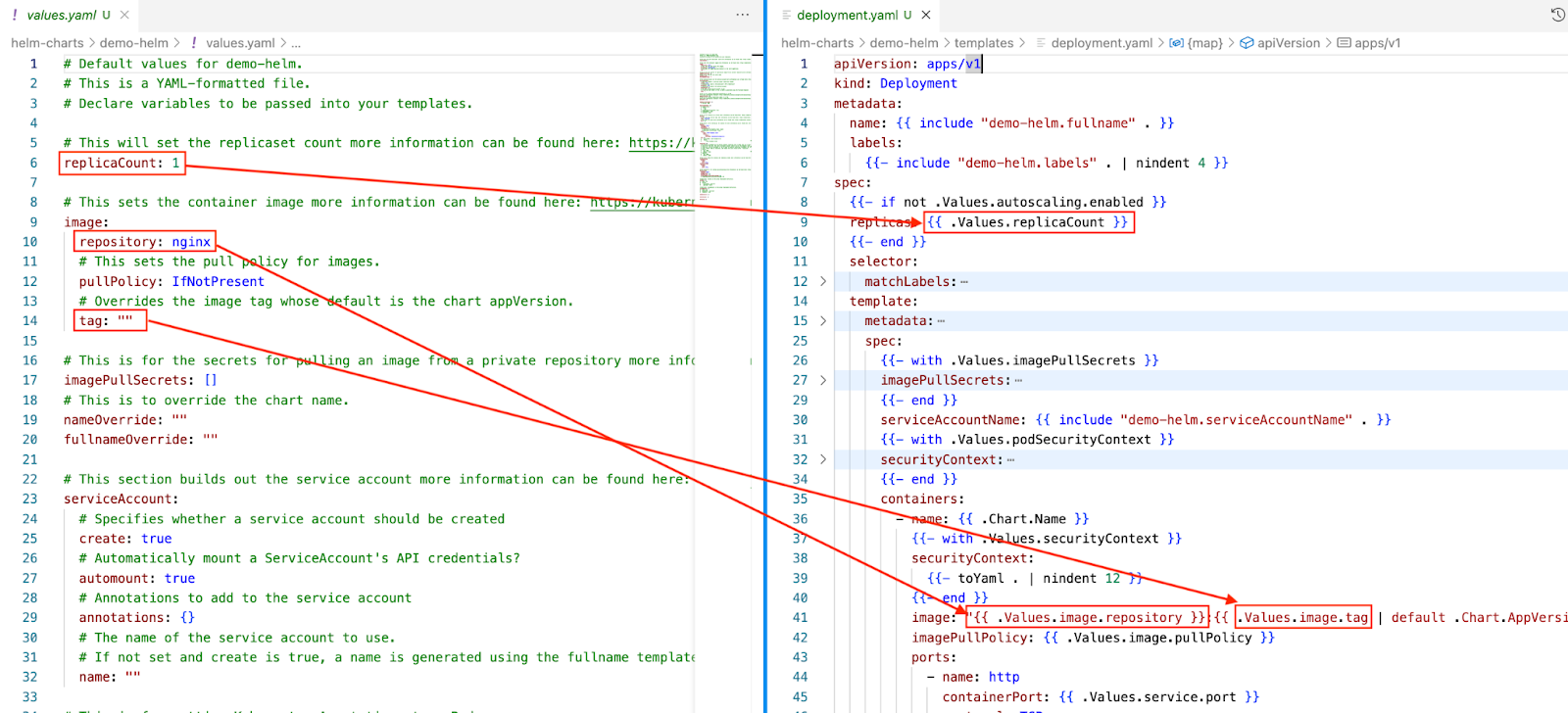Open the more actions ellipsis of values.yaml editor
This screenshot has width=1568, height=713.
point(743,15)
